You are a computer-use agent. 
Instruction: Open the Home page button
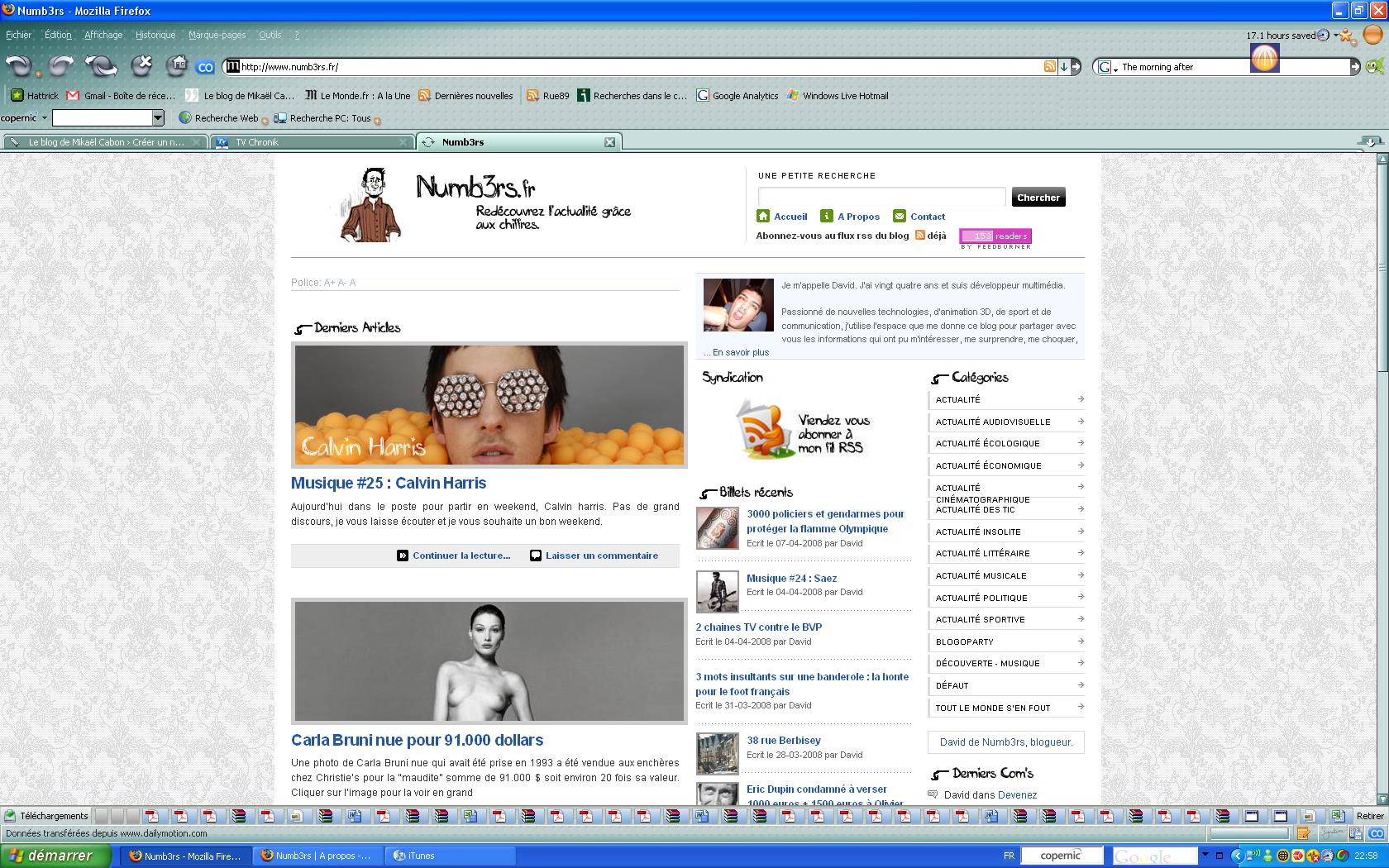click(x=177, y=66)
